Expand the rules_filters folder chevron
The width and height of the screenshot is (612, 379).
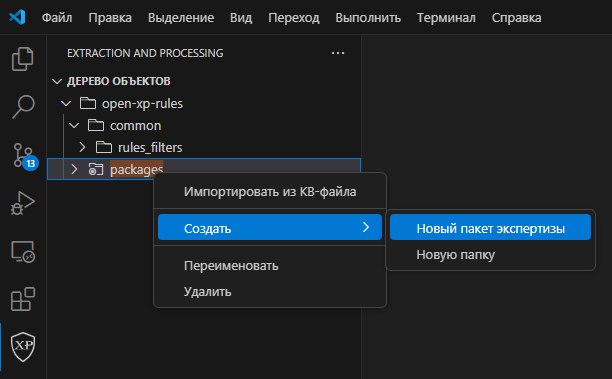point(82,147)
